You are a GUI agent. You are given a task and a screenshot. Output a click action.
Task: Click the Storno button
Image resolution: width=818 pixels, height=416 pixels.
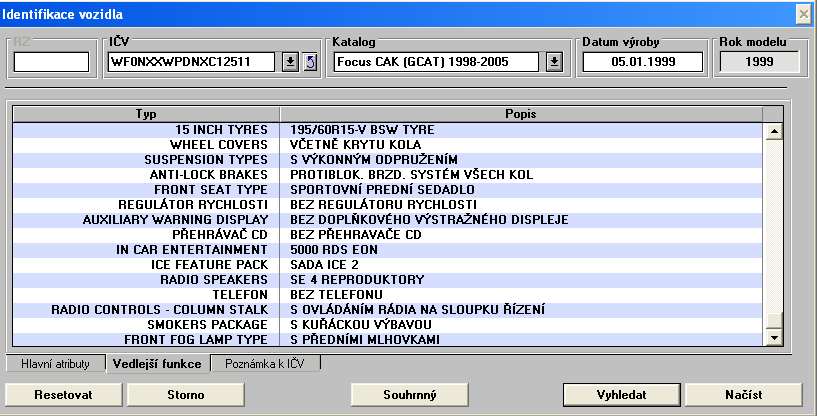coord(180,395)
